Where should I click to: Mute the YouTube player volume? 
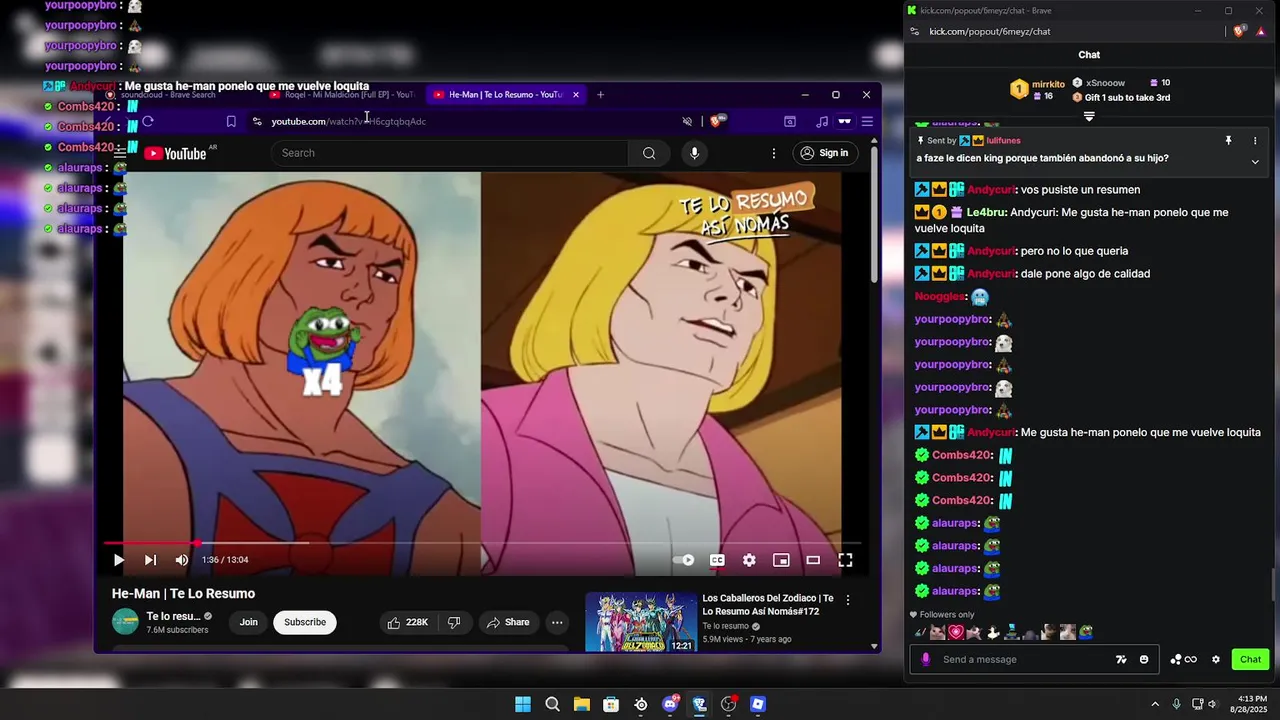(181, 560)
